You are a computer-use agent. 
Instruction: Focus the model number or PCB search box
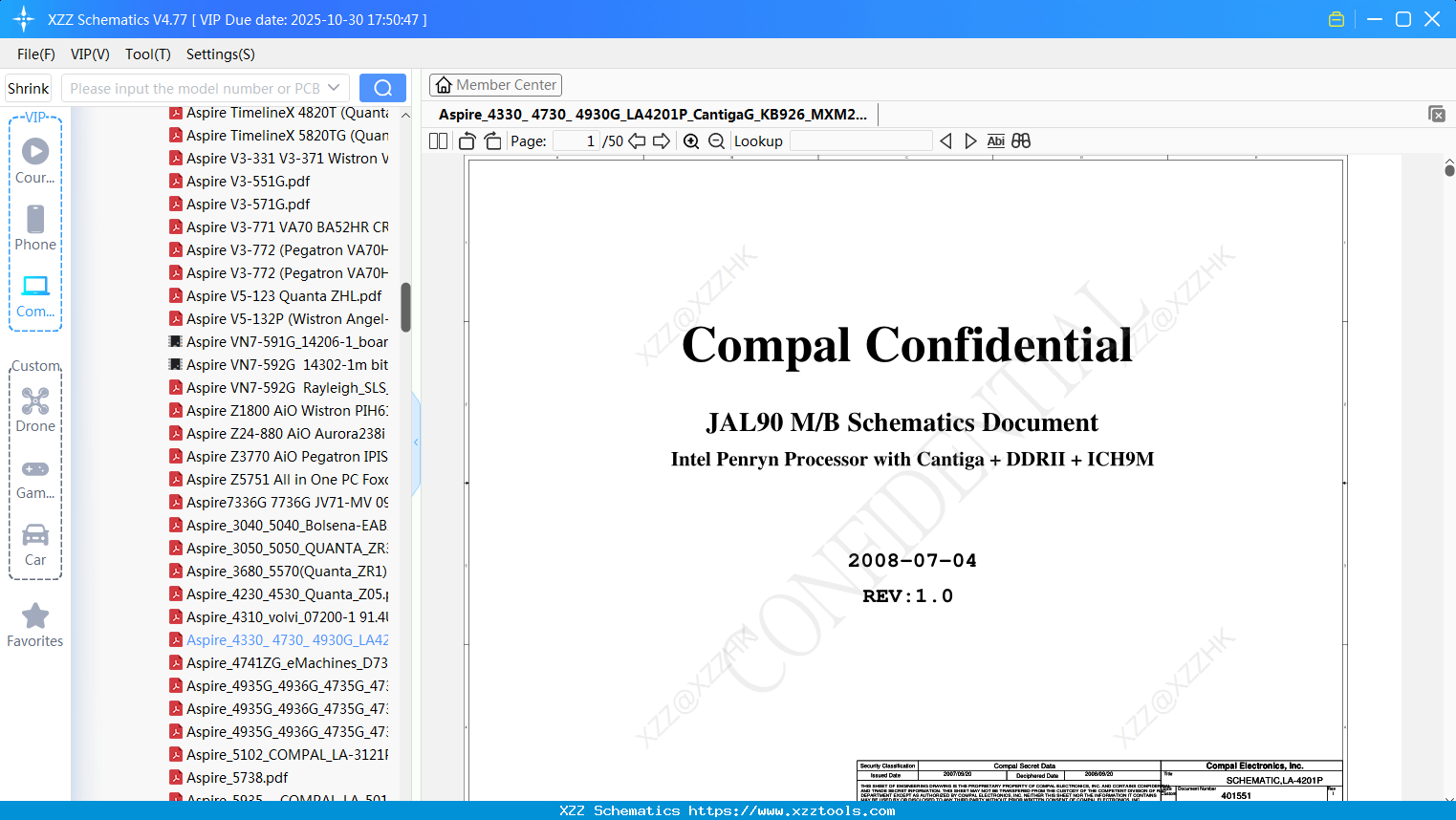pos(195,88)
